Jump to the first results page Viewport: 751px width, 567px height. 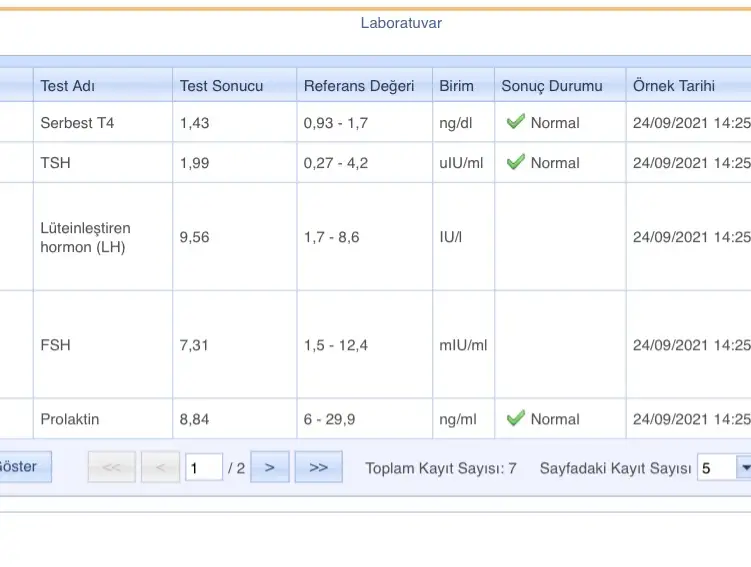point(111,467)
